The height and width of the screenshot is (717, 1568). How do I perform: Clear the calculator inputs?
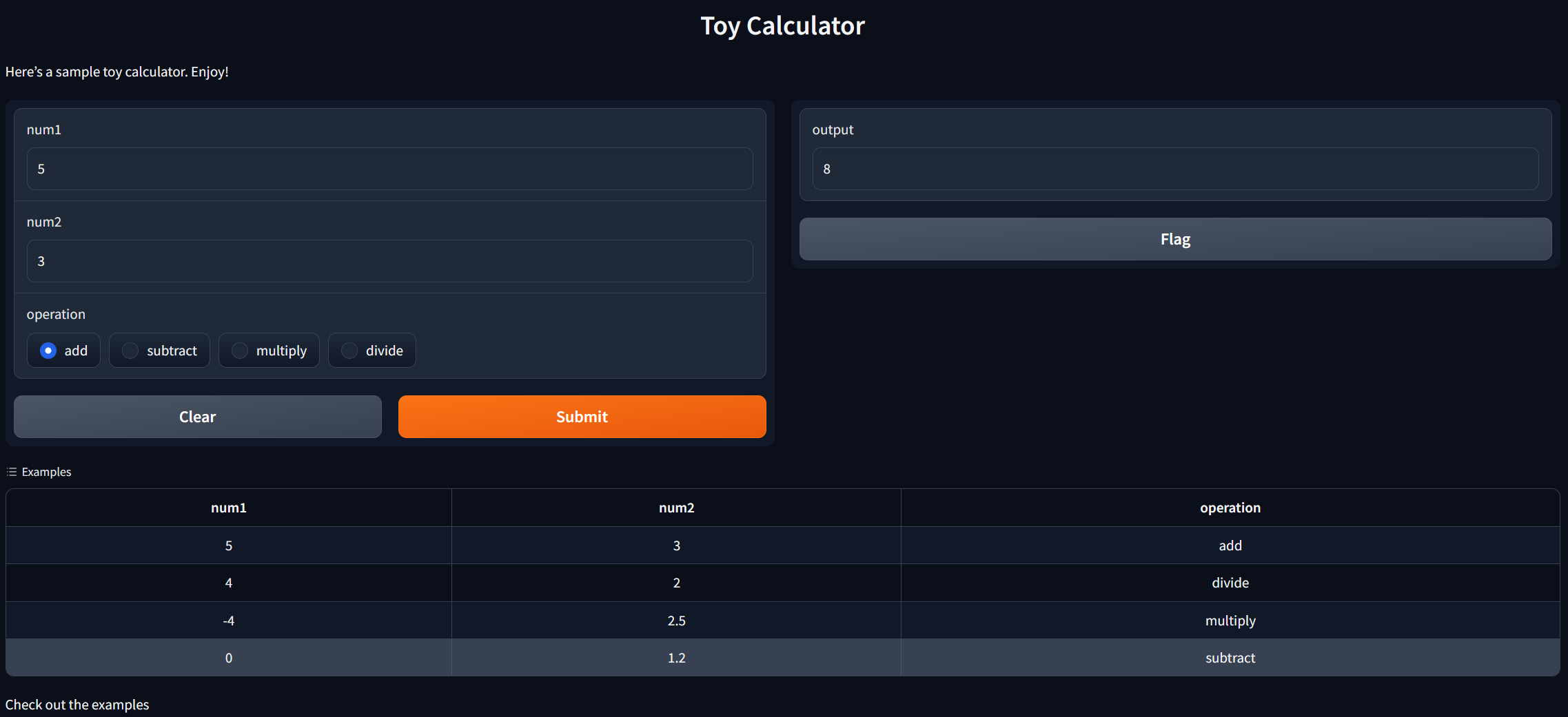click(198, 417)
